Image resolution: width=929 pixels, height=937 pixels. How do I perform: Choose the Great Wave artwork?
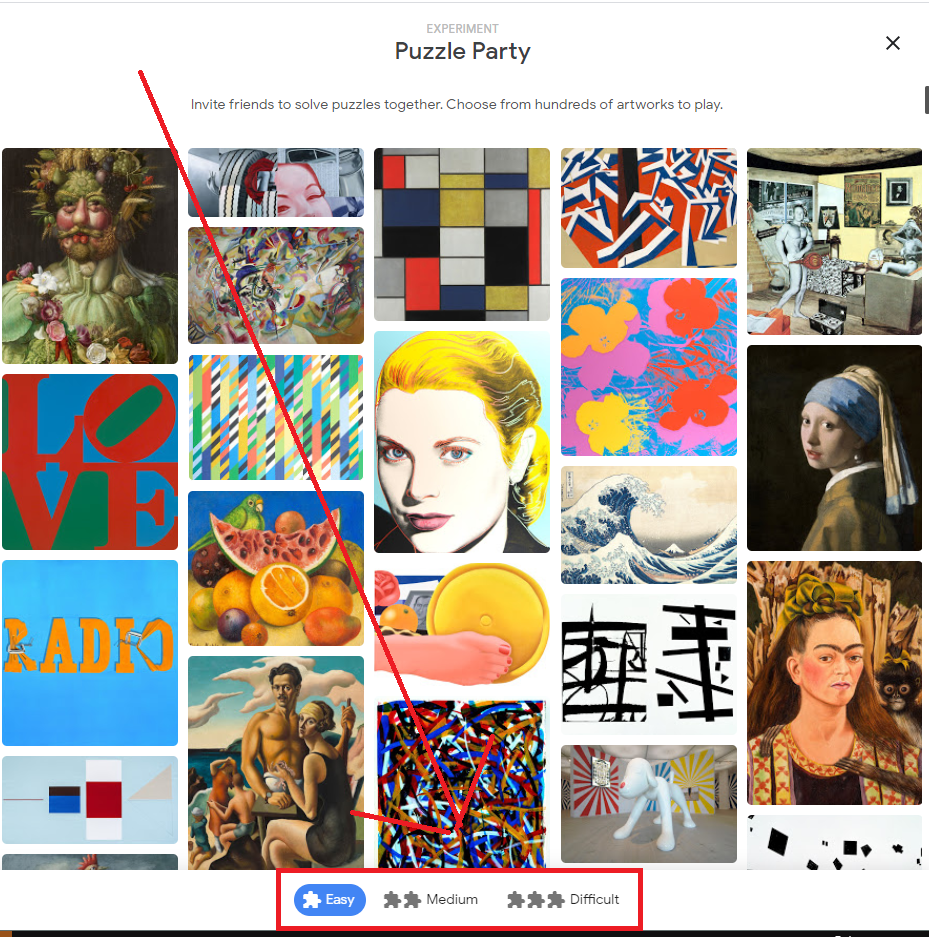pos(649,525)
